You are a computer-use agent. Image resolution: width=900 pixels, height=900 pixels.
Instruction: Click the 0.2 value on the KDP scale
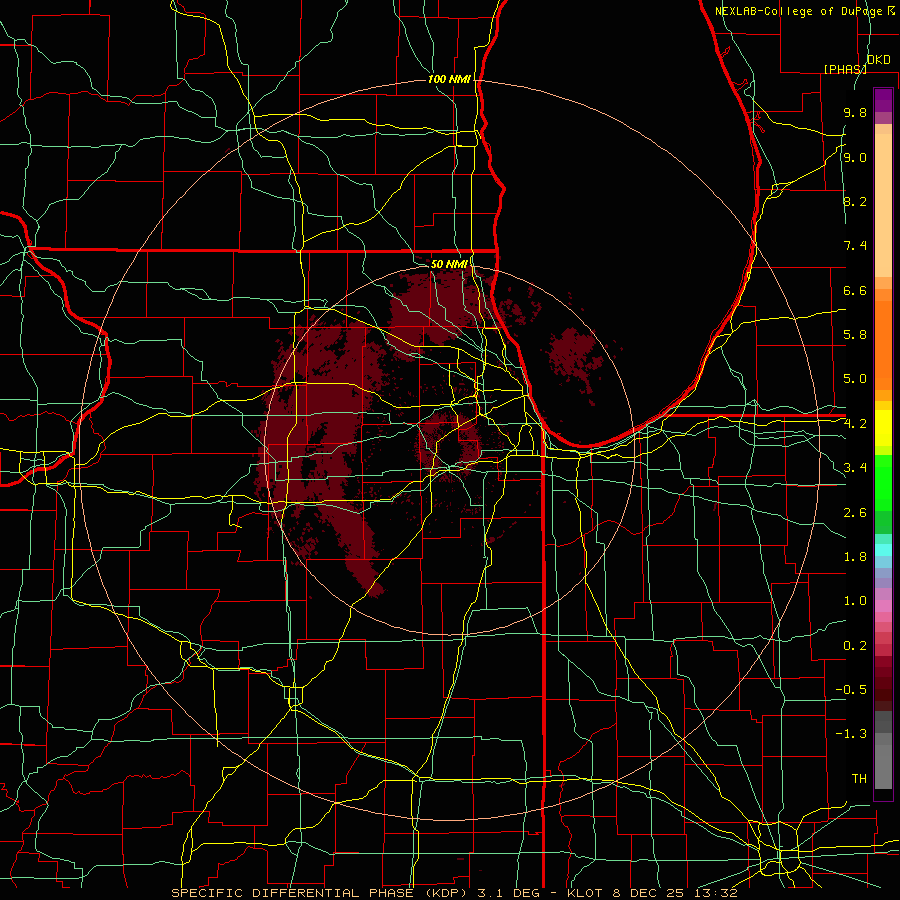tap(855, 646)
